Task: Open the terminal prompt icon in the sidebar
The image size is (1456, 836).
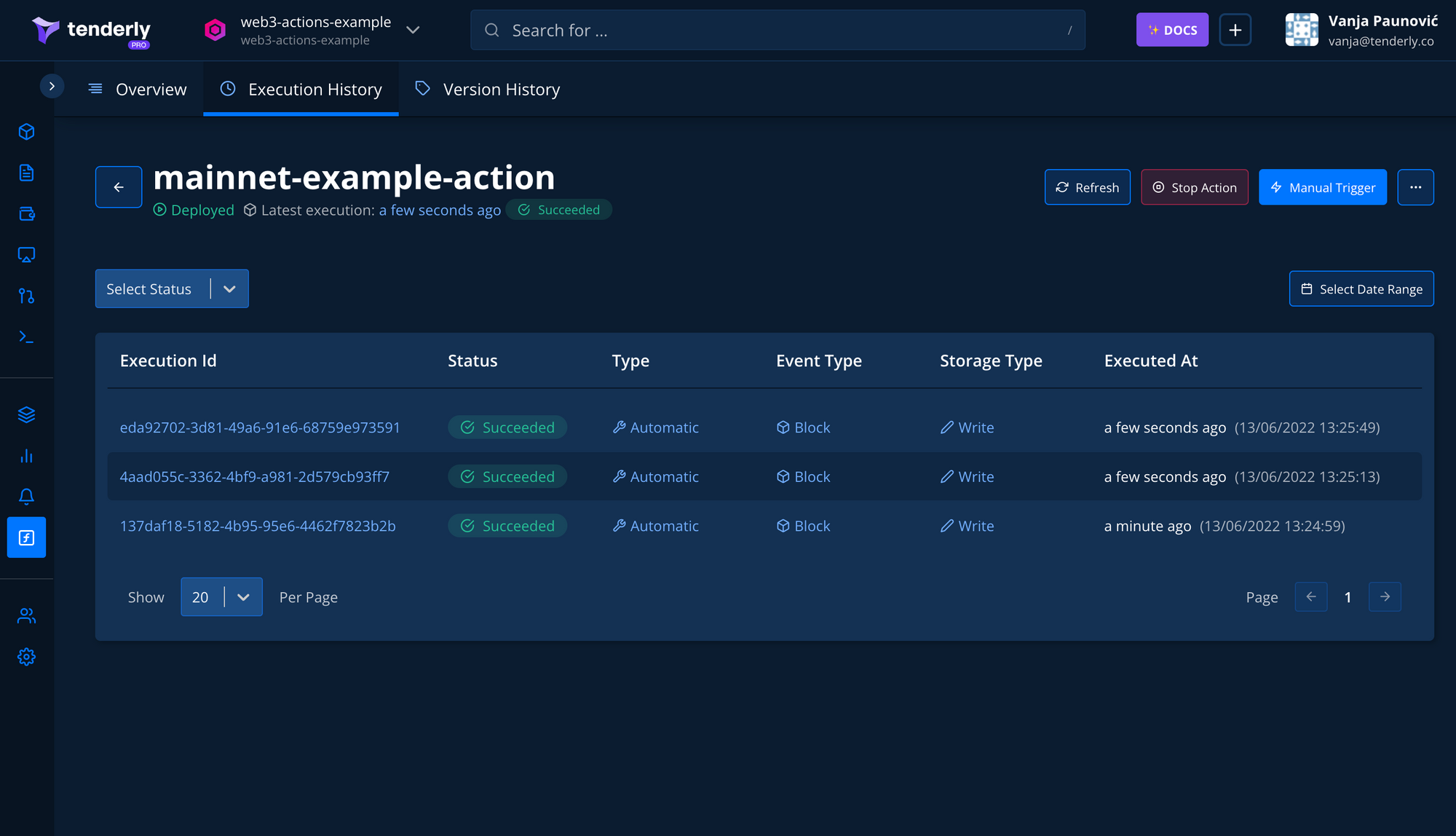Action: tap(26, 337)
